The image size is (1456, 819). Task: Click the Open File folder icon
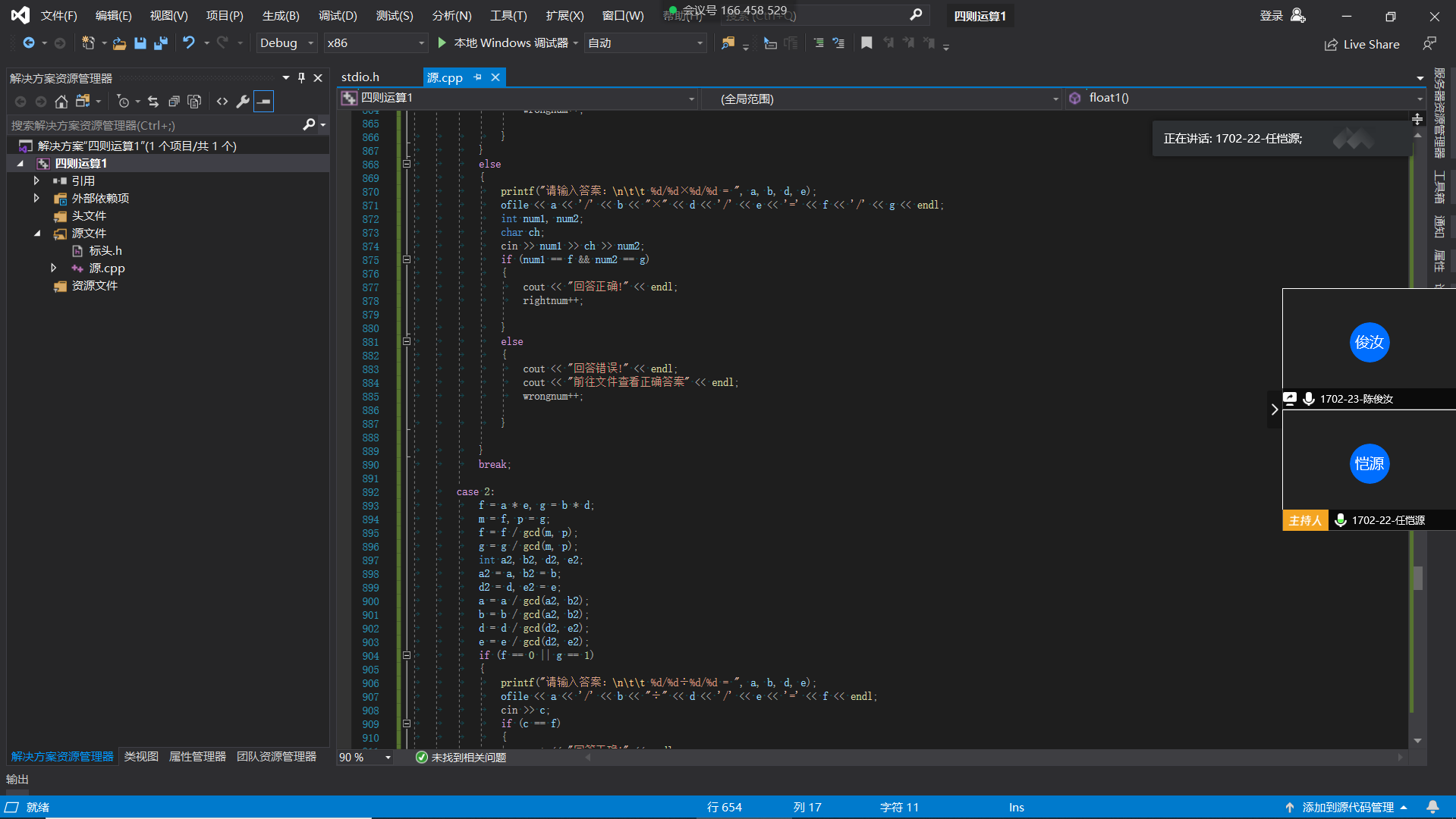[x=119, y=43]
